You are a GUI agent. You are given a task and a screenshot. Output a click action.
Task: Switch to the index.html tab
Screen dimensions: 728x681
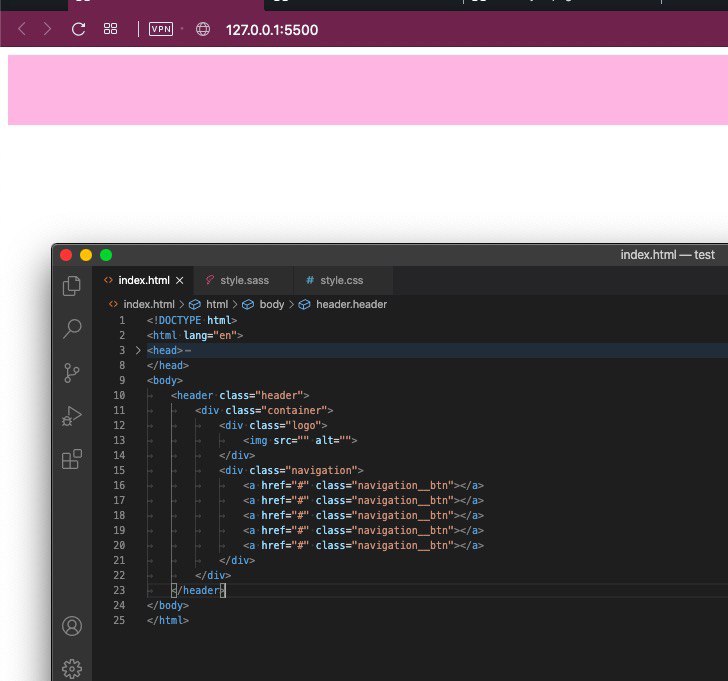[x=144, y=280]
